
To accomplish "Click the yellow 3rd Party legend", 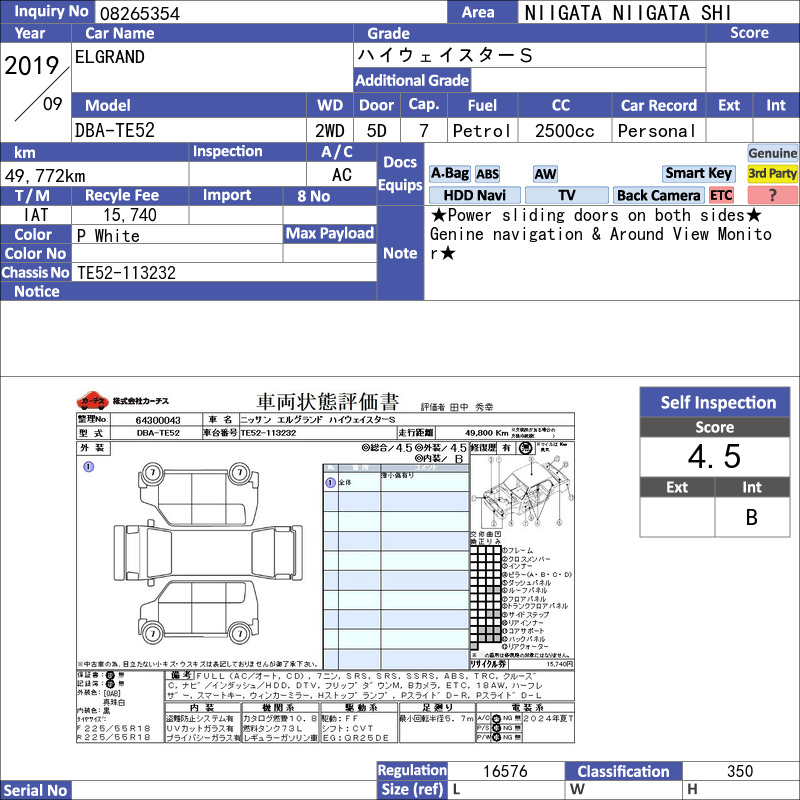I will [773, 173].
